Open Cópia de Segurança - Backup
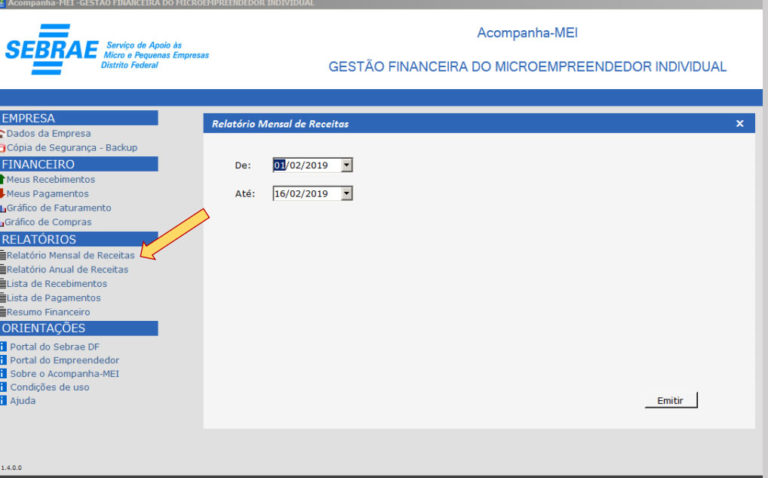The width and height of the screenshot is (768, 478). pyautogui.click(x=72, y=147)
